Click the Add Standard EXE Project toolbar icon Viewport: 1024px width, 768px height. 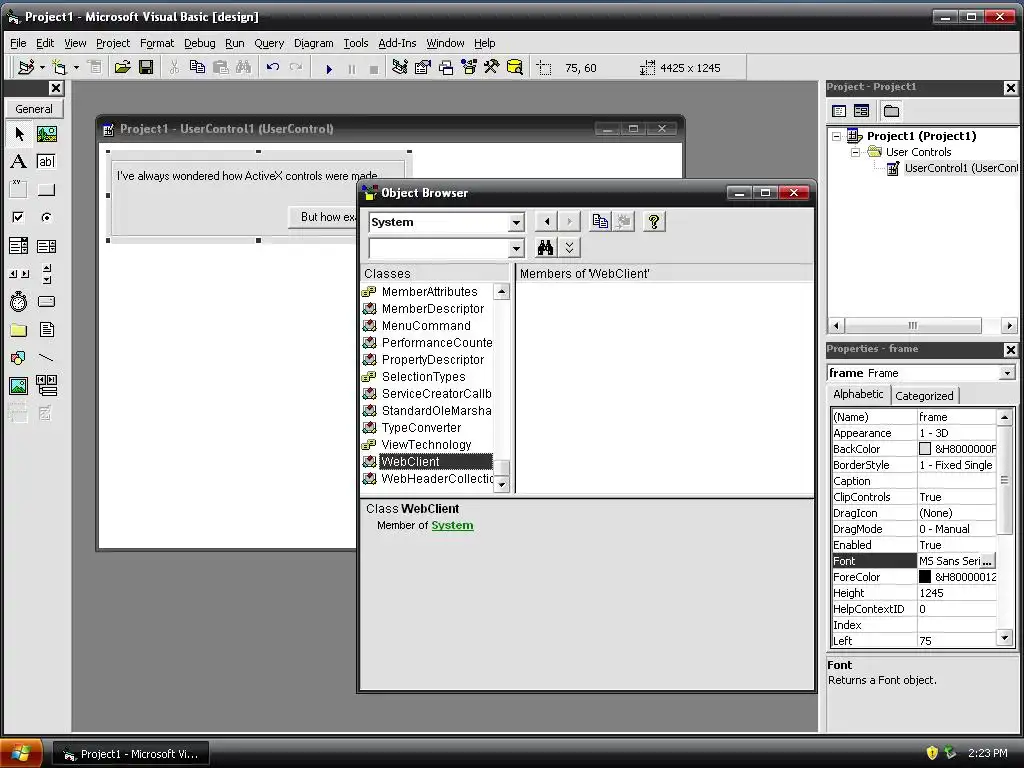(26, 67)
